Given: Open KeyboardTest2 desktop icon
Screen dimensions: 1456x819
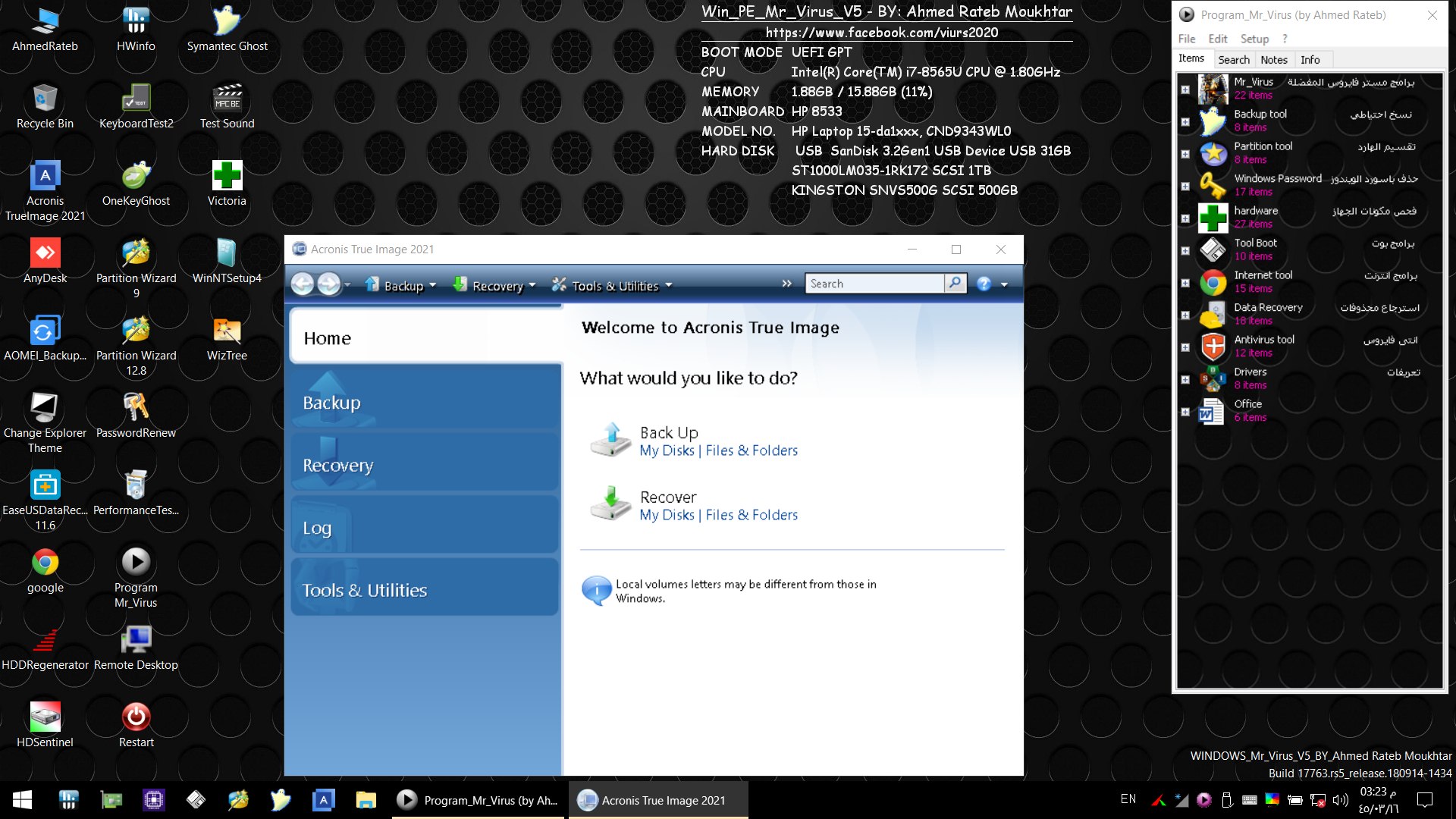Looking at the screenshot, I should 136,107.
